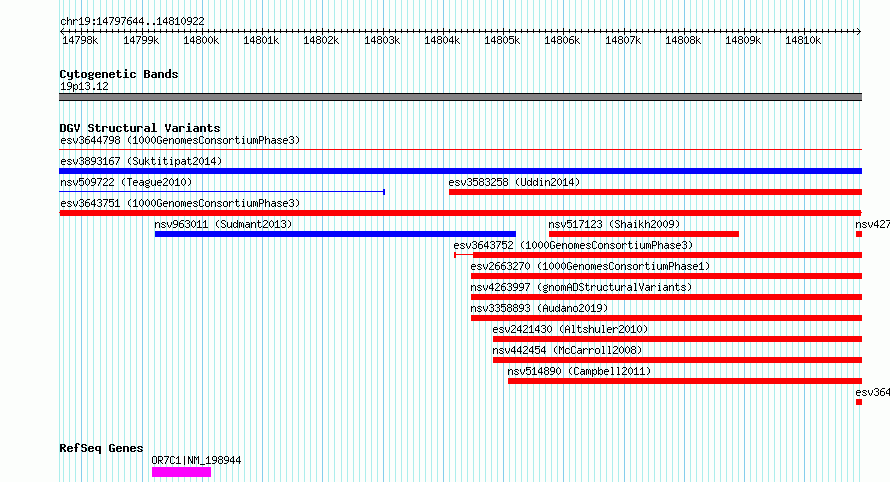Click the Cytogenetic Bands track title

(119, 74)
